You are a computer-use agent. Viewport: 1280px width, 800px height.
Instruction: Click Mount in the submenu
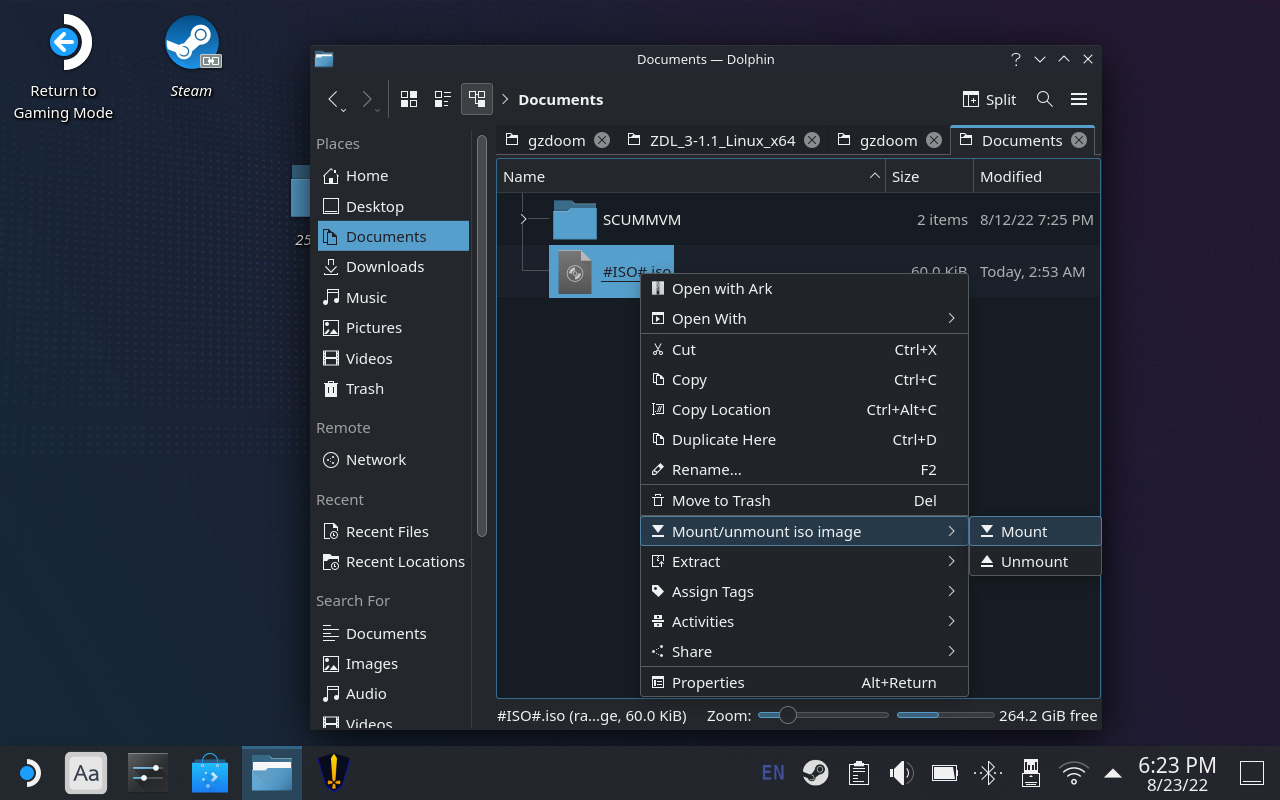click(1035, 532)
